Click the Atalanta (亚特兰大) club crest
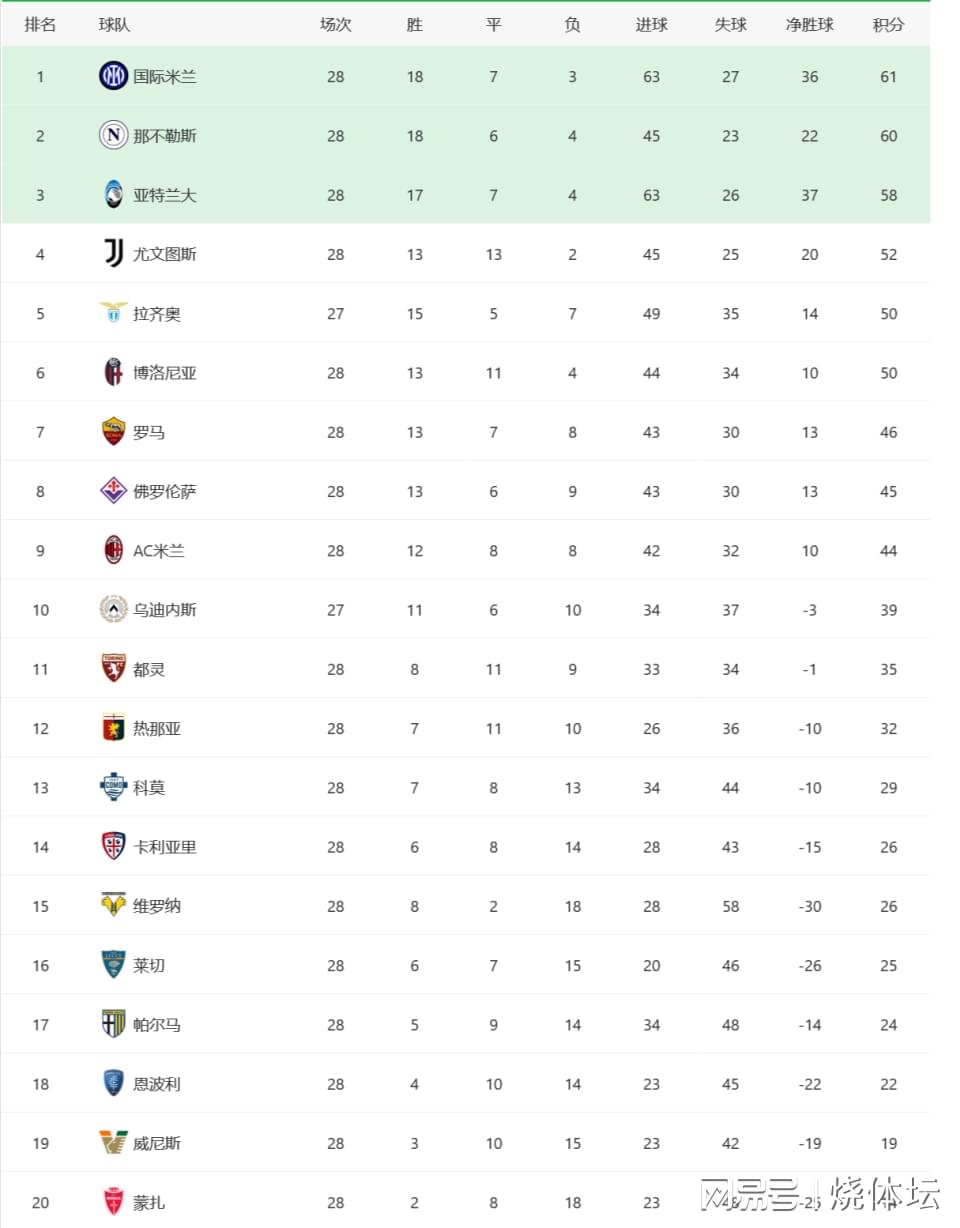 114,194
